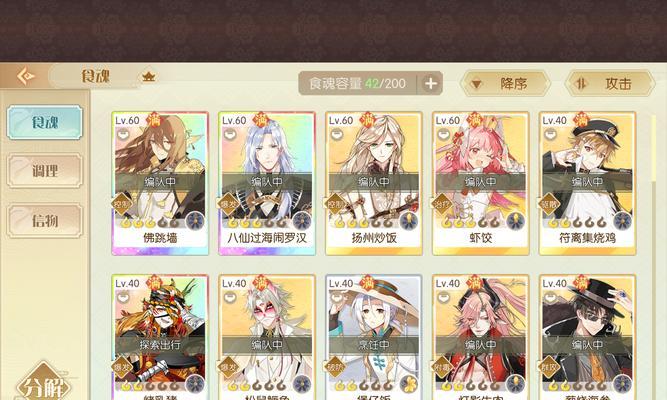Toggle the heart marker on 佛跳墙 card
The image size is (667, 400).
(123, 135)
